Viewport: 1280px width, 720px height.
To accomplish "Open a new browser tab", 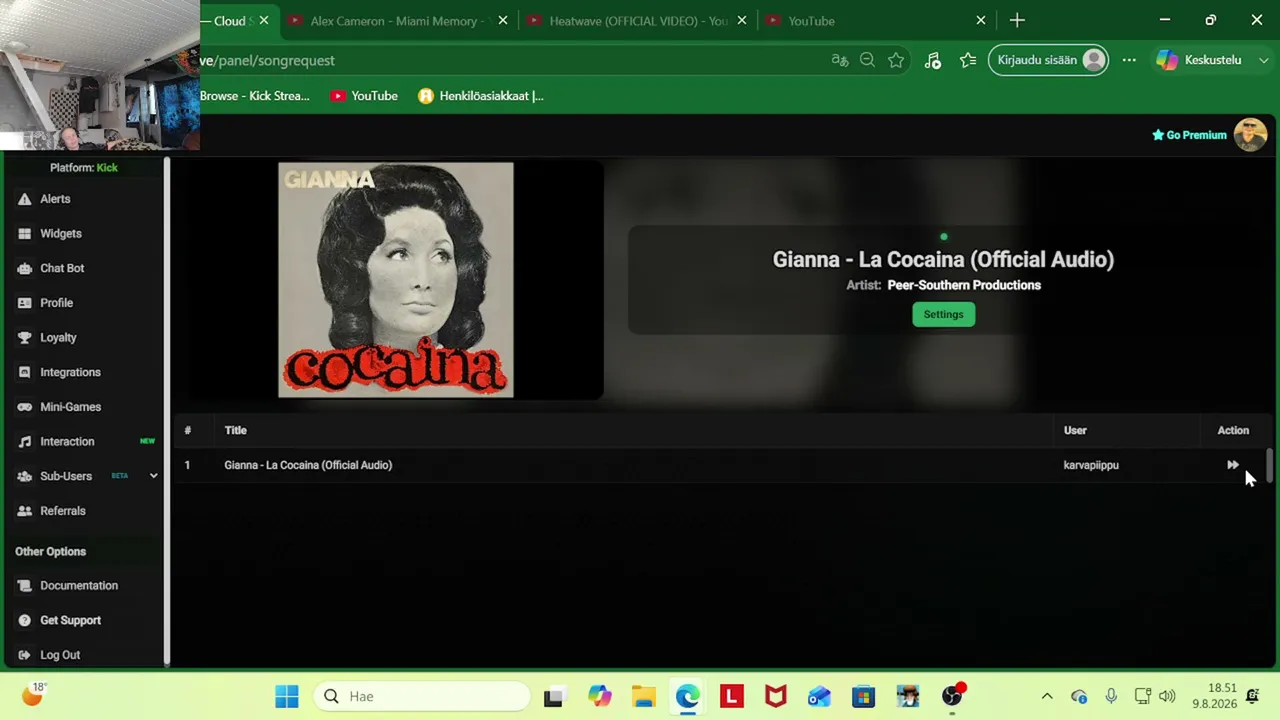I will [1017, 21].
